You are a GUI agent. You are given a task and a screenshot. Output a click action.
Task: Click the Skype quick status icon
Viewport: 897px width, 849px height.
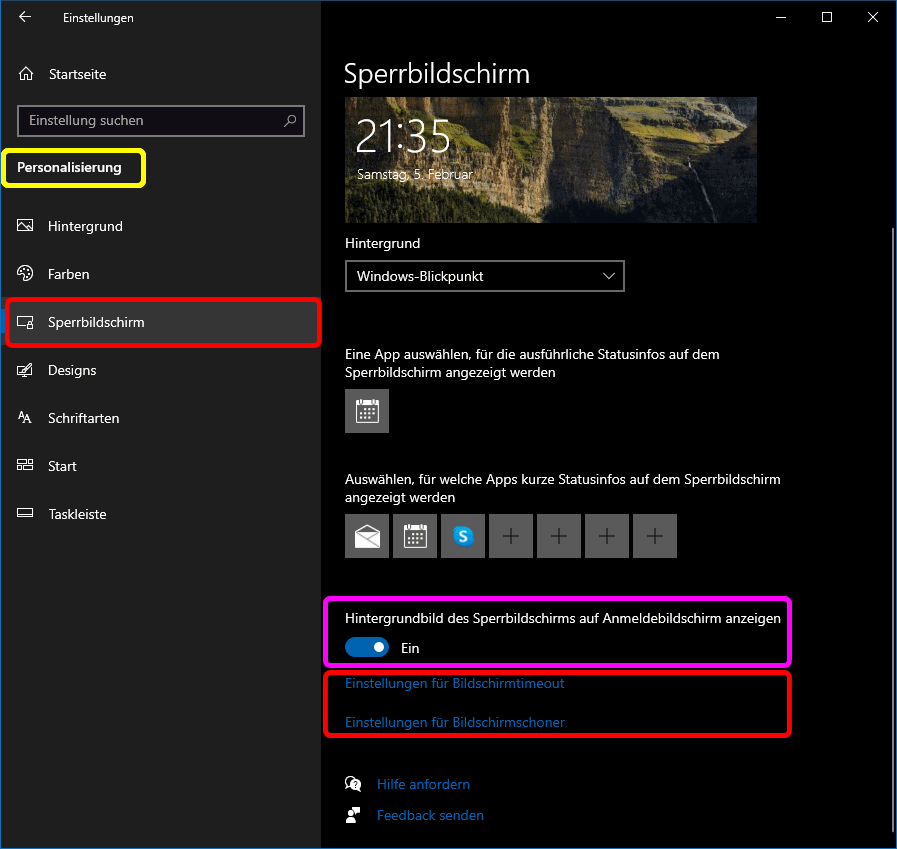coord(463,536)
